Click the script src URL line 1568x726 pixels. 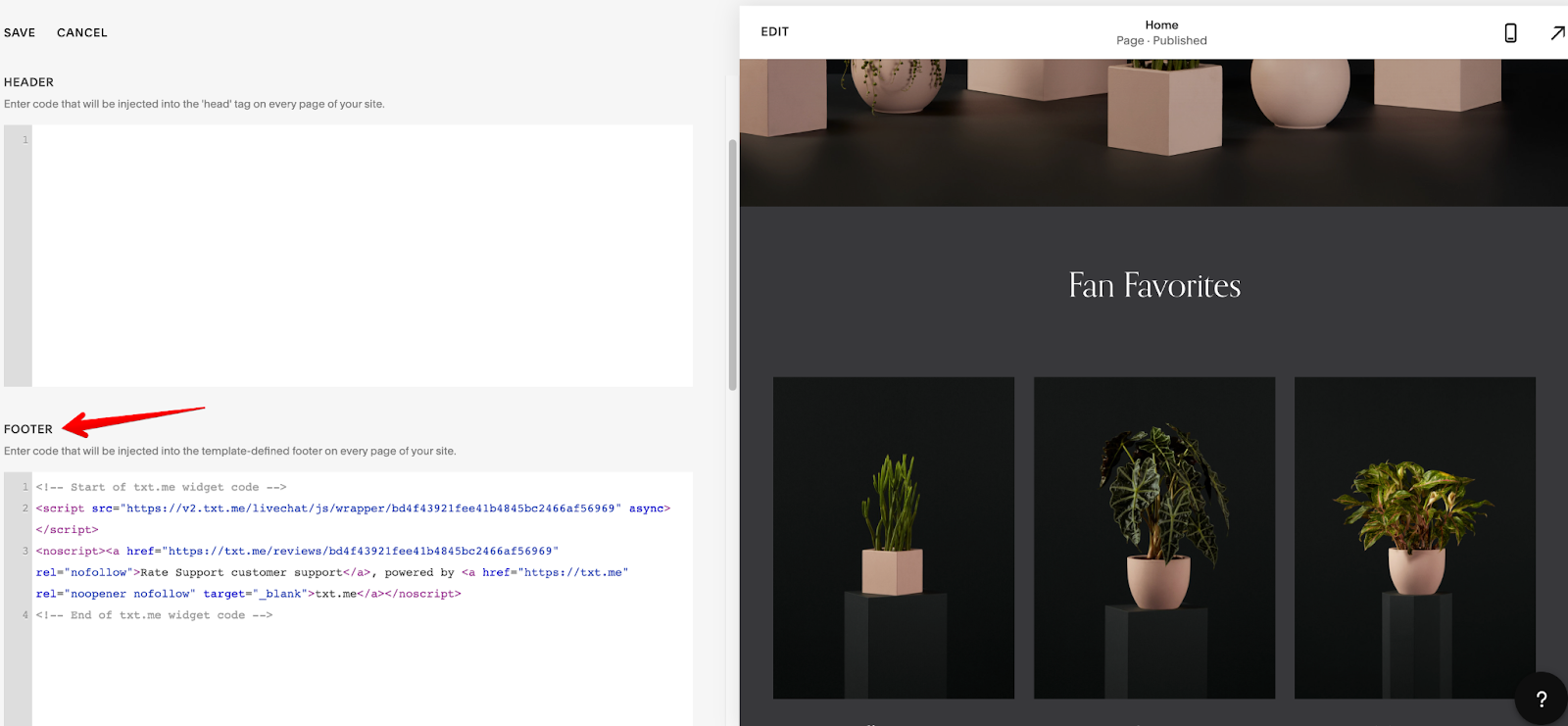(353, 508)
